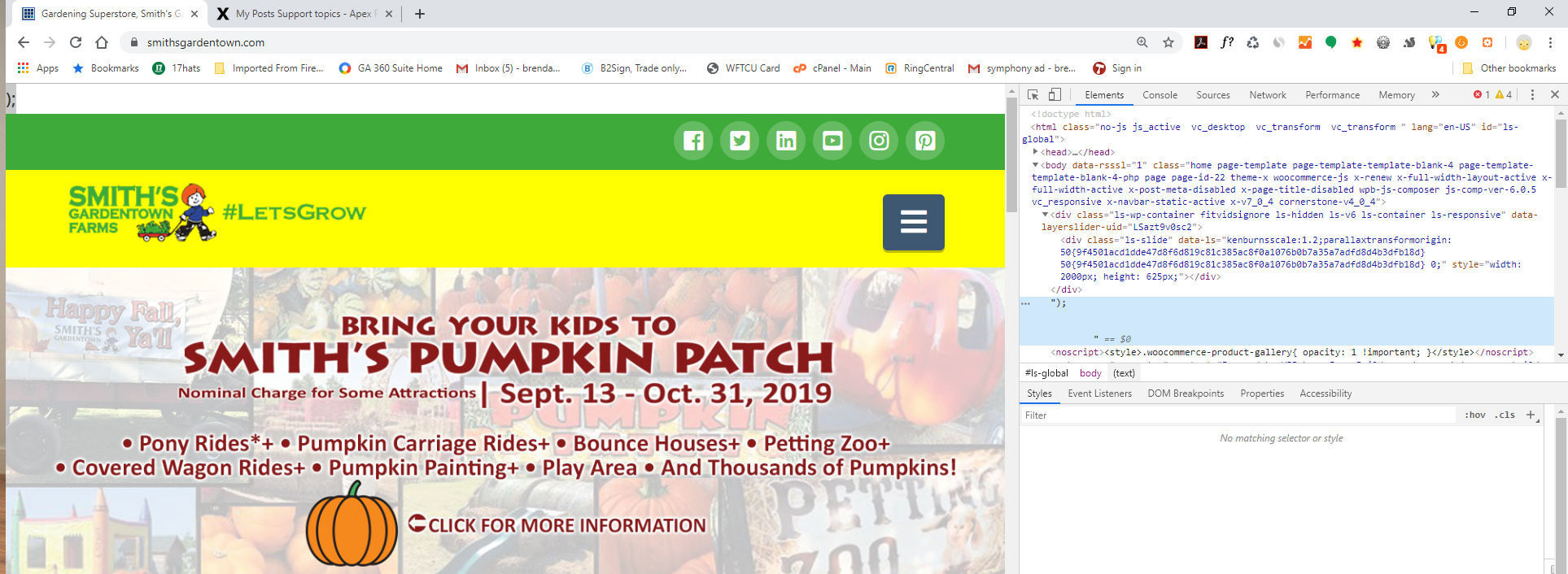Go to the browser Home page
Screen dimensions: 1568x574
102,42
